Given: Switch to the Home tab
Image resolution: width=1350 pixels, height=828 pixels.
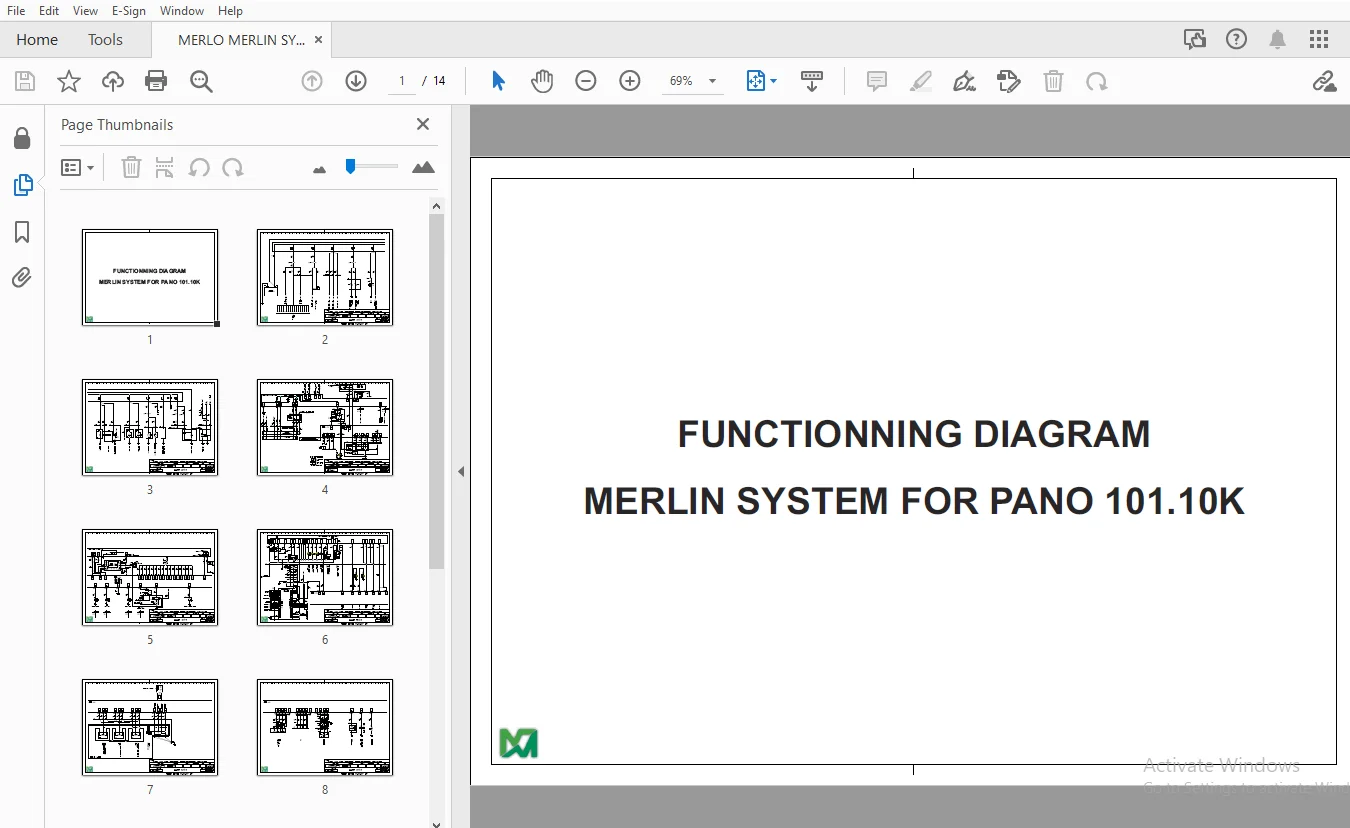Looking at the screenshot, I should click(37, 40).
